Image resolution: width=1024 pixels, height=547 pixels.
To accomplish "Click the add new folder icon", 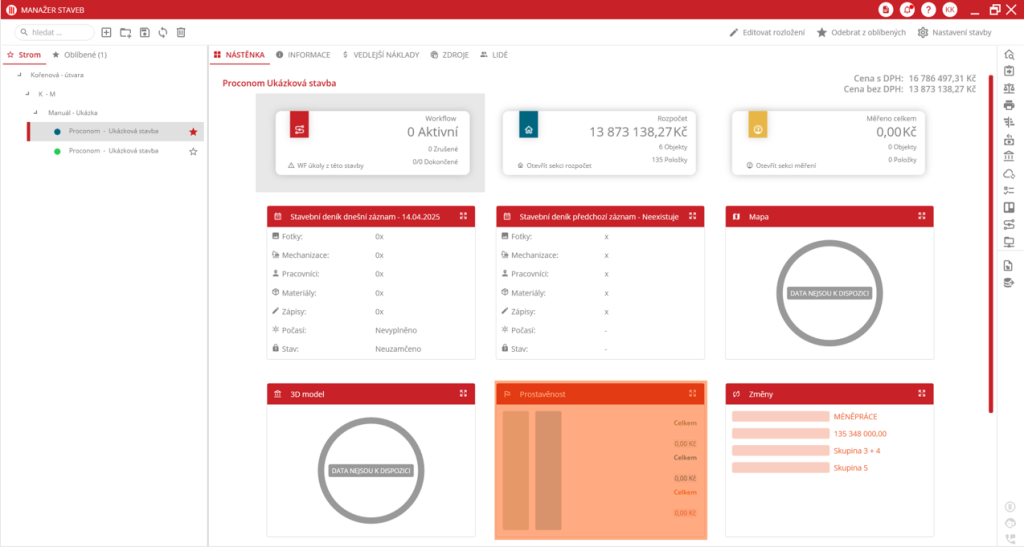I will point(125,33).
